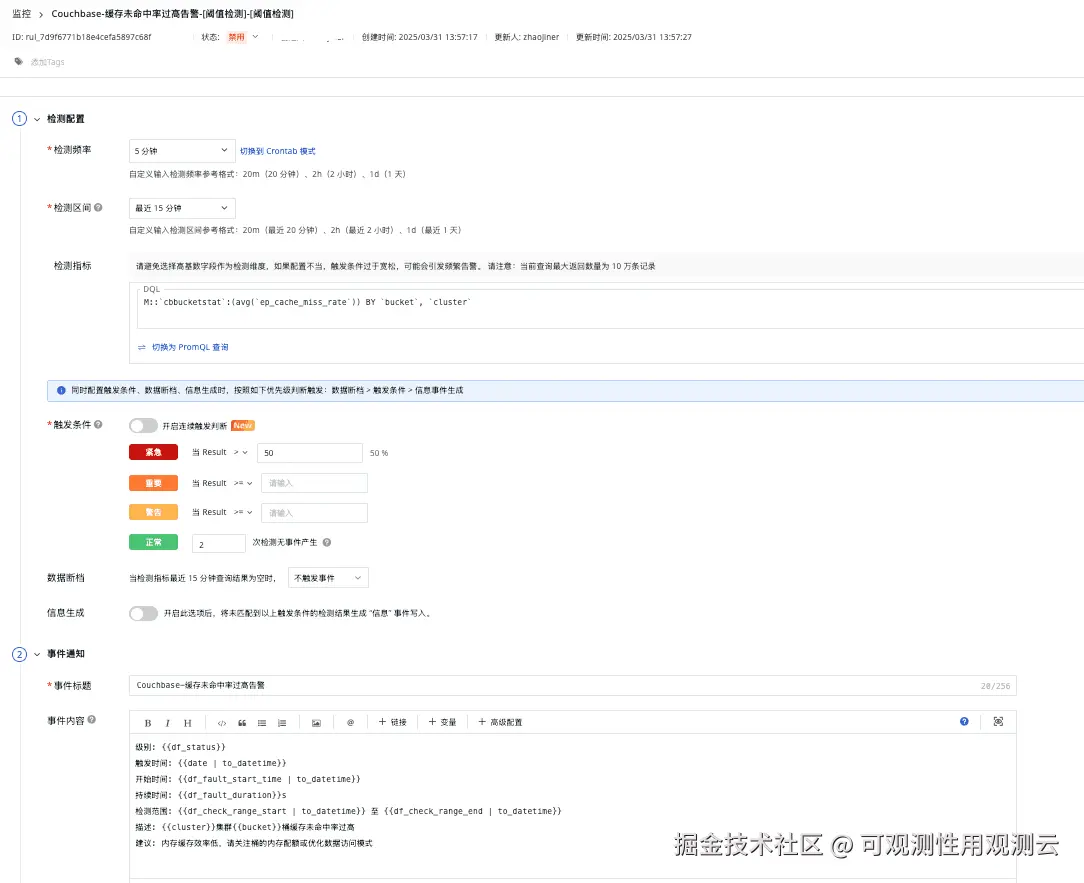1084x883 pixels.
Task: Click the swap icon beside 切换为 PromQL 查询
Action: click(x=142, y=347)
